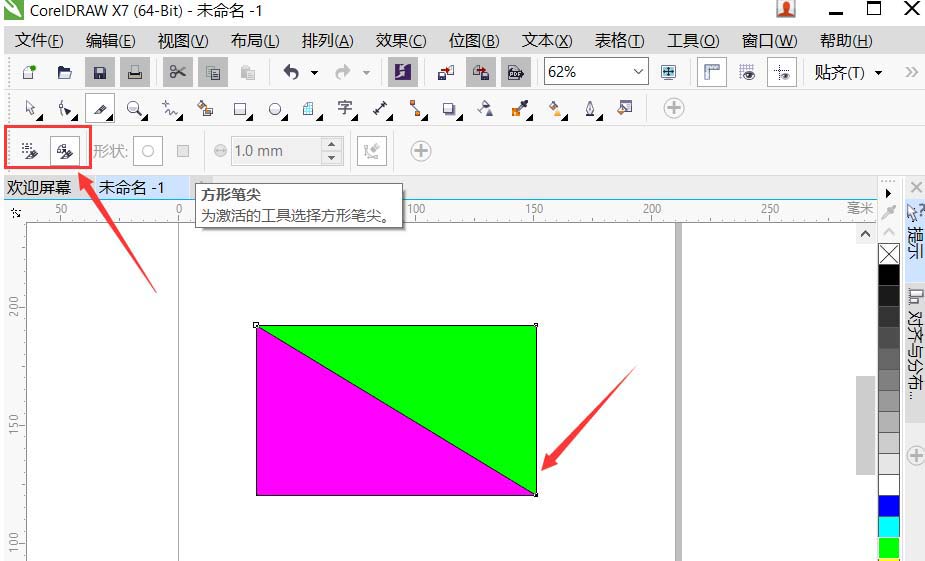This screenshot has height=561, width=925.
Task: Select the Artistic Media tool
Action: click(x=205, y=109)
